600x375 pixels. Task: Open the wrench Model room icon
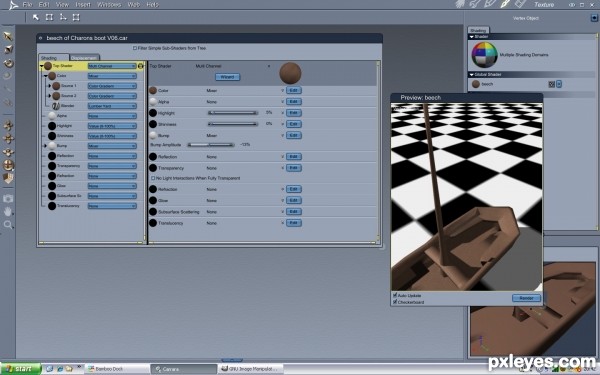(x=475, y=4)
